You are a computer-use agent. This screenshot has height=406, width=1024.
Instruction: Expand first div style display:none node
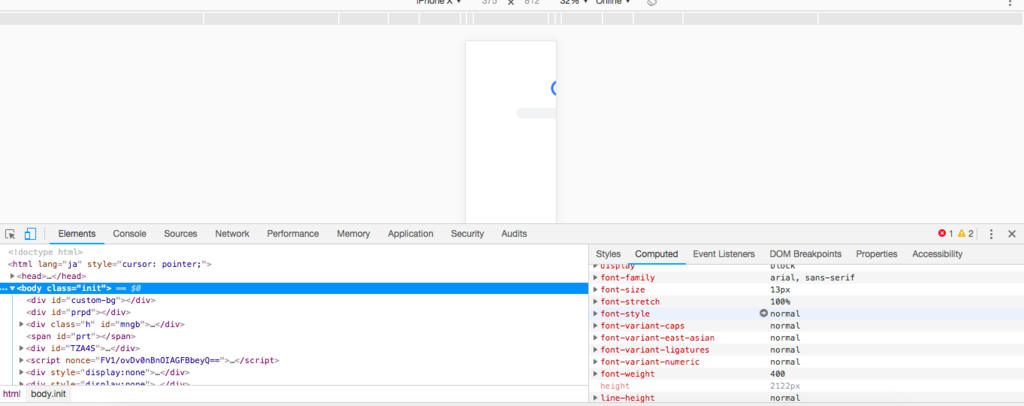click(x=22, y=373)
